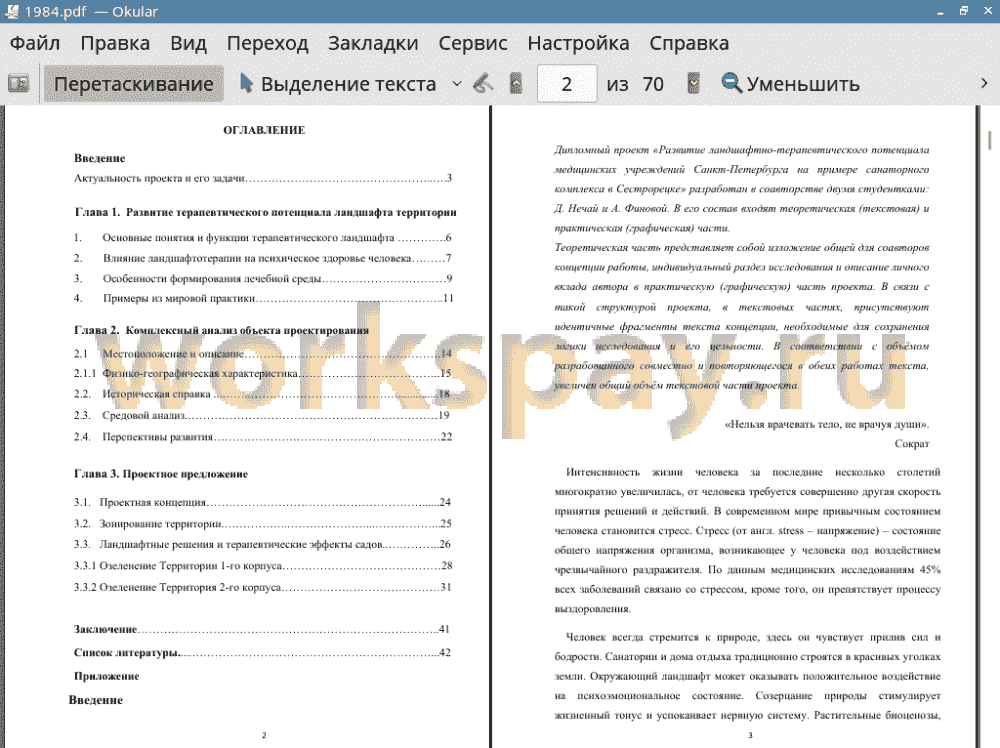Viewport: 1000px width, 748px height.
Task: Open the Настройка menu
Action: pos(578,43)
